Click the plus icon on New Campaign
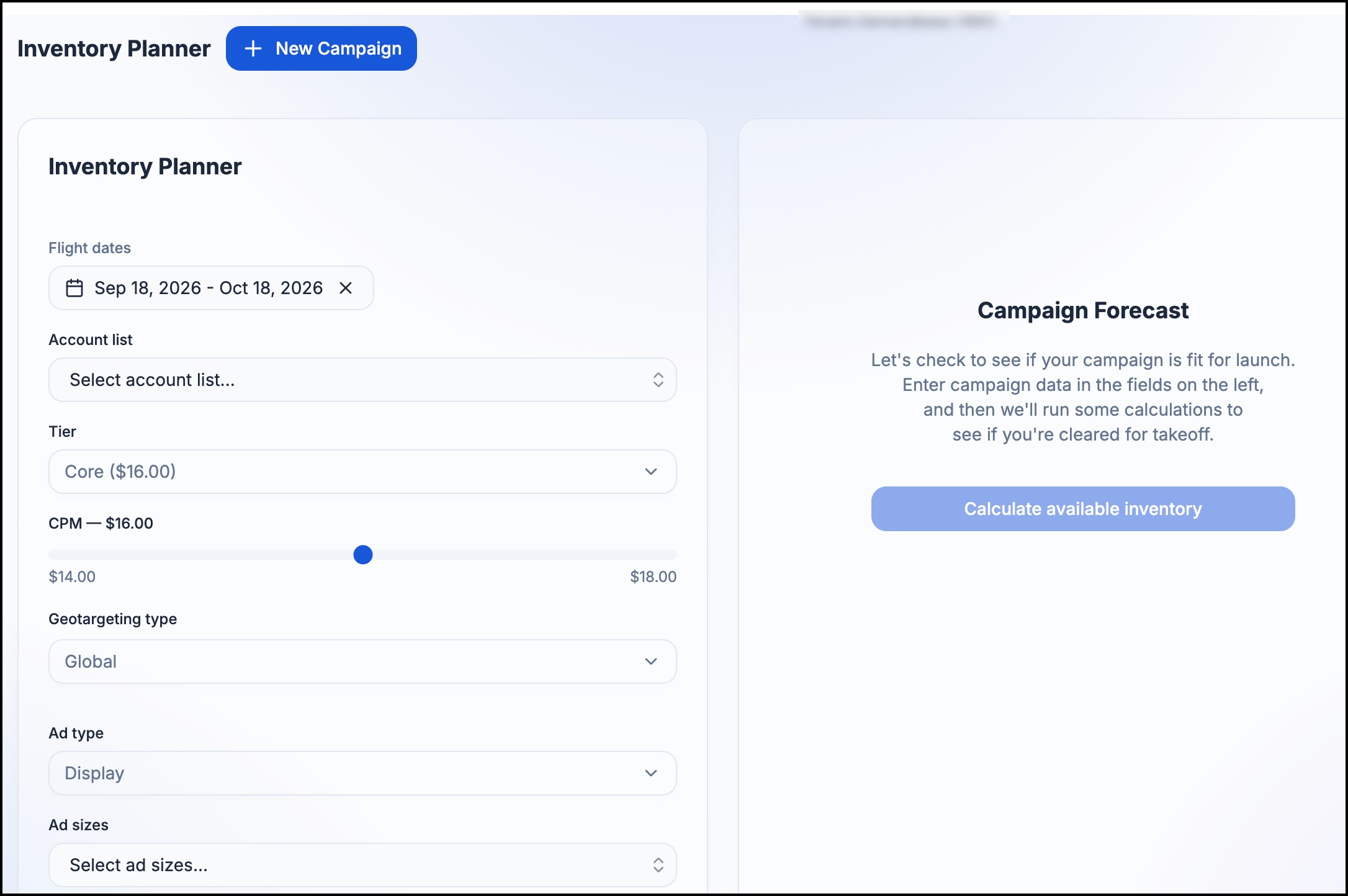Image resolution: width=1348 pixels, height=896 pixels. tap(253, 48)
